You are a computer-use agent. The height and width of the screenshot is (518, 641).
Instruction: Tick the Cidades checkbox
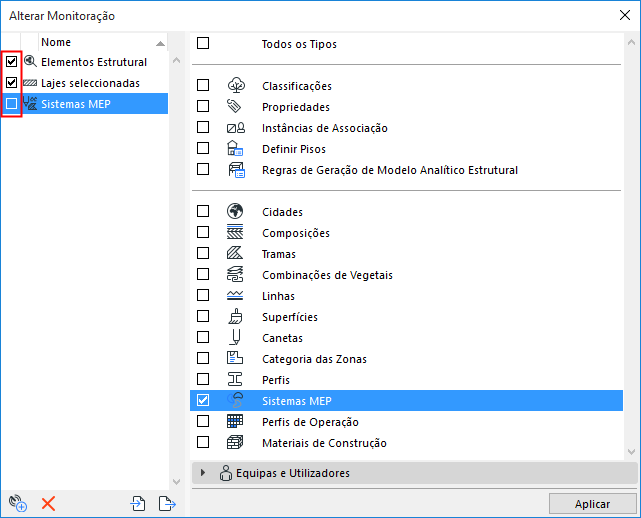(203, 211)
